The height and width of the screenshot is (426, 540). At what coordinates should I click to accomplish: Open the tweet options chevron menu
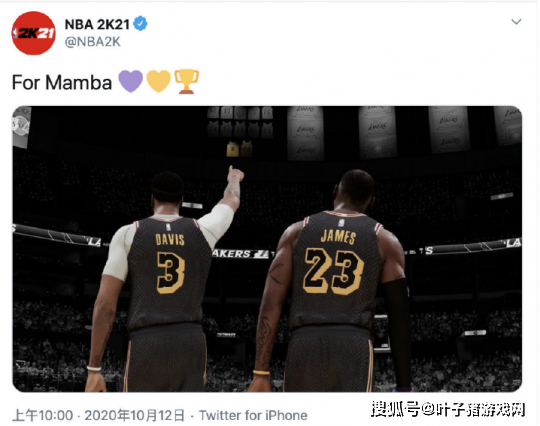coord(516,22)
